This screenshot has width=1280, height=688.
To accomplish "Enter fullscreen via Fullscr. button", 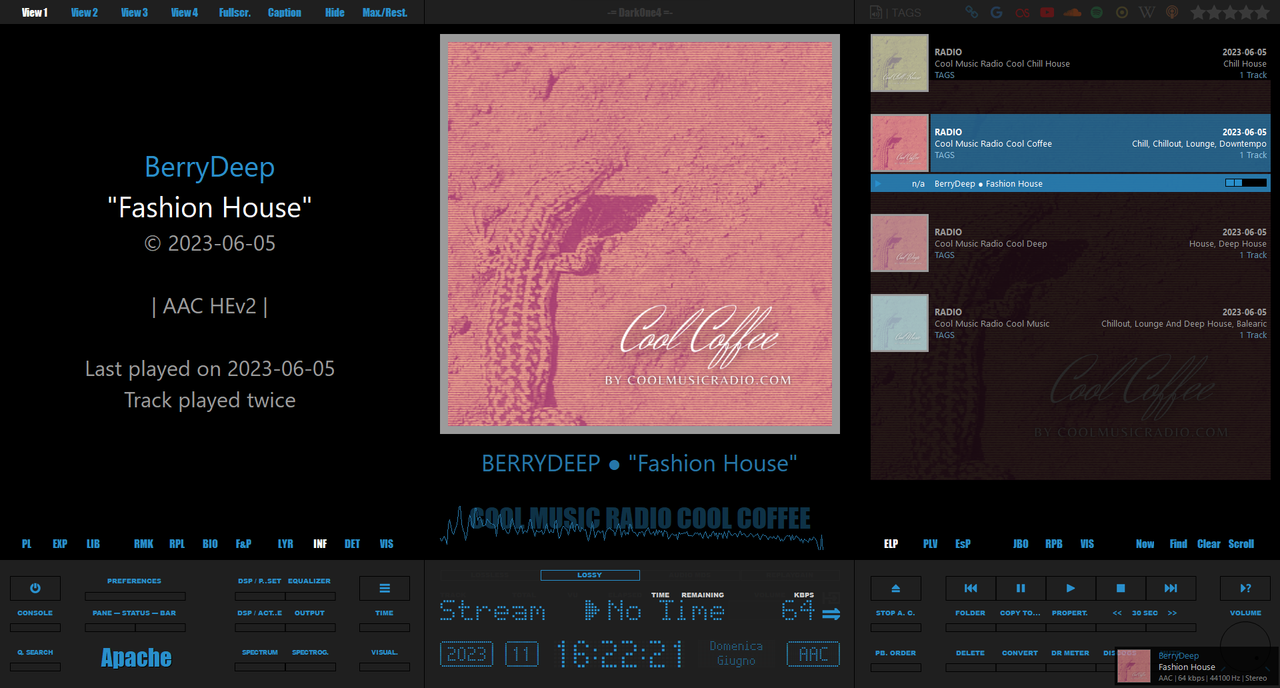I will pyautogui.click(x=234, y=13).
